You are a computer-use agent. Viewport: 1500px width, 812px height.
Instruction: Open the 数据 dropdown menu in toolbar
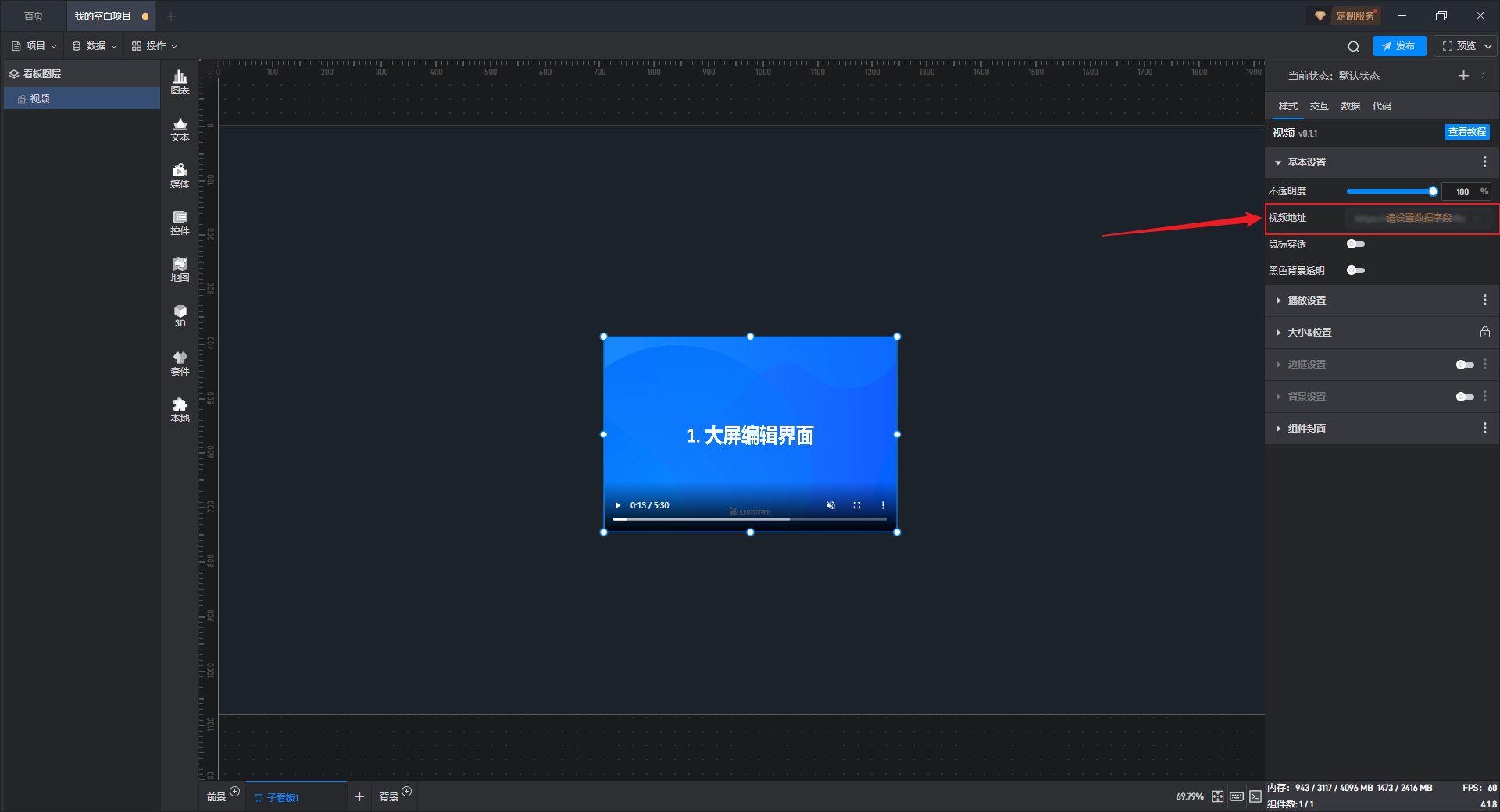click(x=95, y=46)
